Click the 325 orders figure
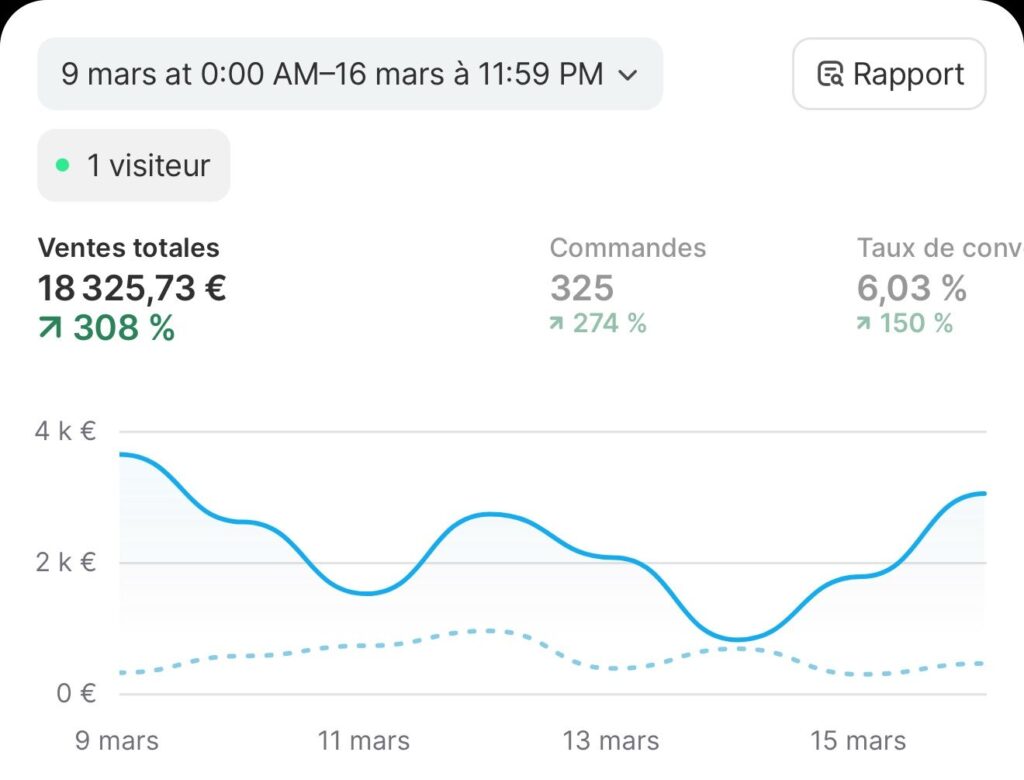1024x780 pixels. (582, 288)
